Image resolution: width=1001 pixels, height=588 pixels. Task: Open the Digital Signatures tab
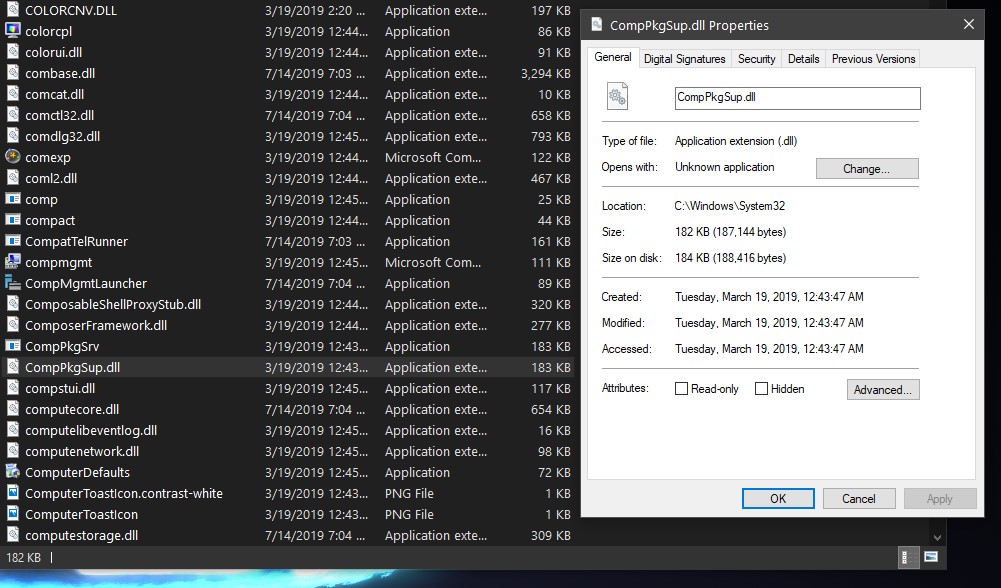pos(684,59)
